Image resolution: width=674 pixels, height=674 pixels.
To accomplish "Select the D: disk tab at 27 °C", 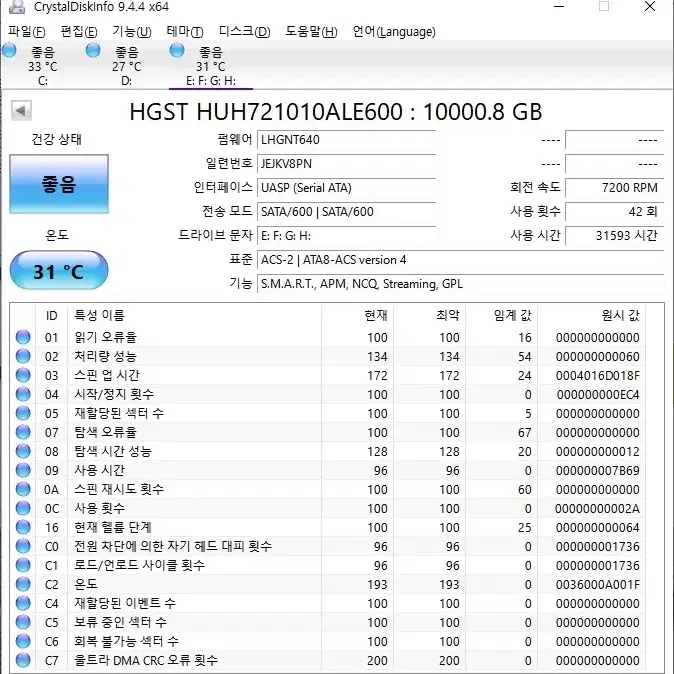I will click(126, 66).
